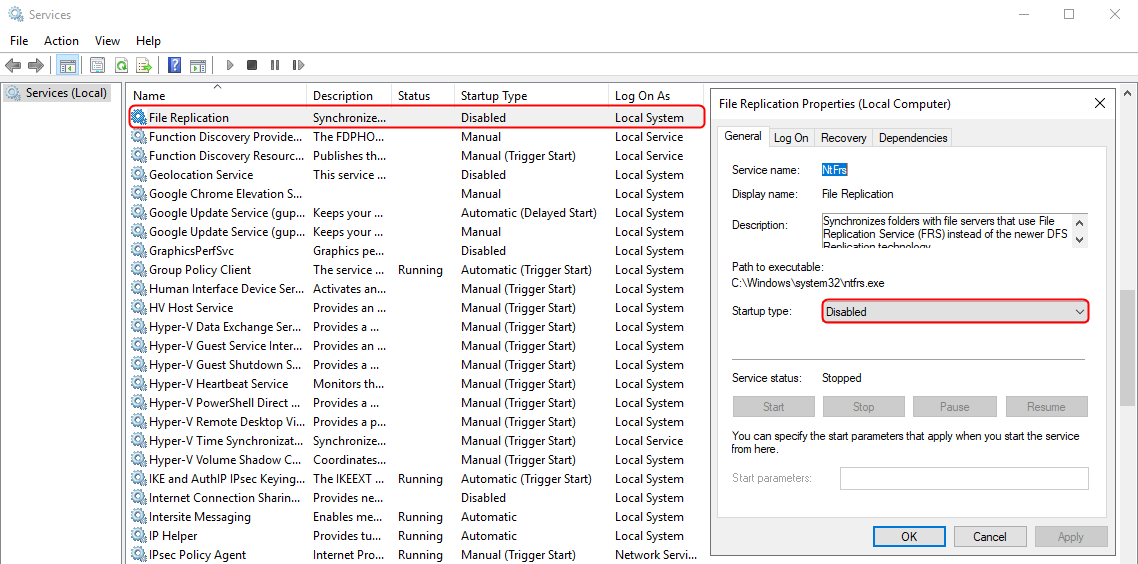The width and height of the screenshot is (1138, 564).
Task: Click the Restart Service toolbar icon
Action: pos(298,65)
